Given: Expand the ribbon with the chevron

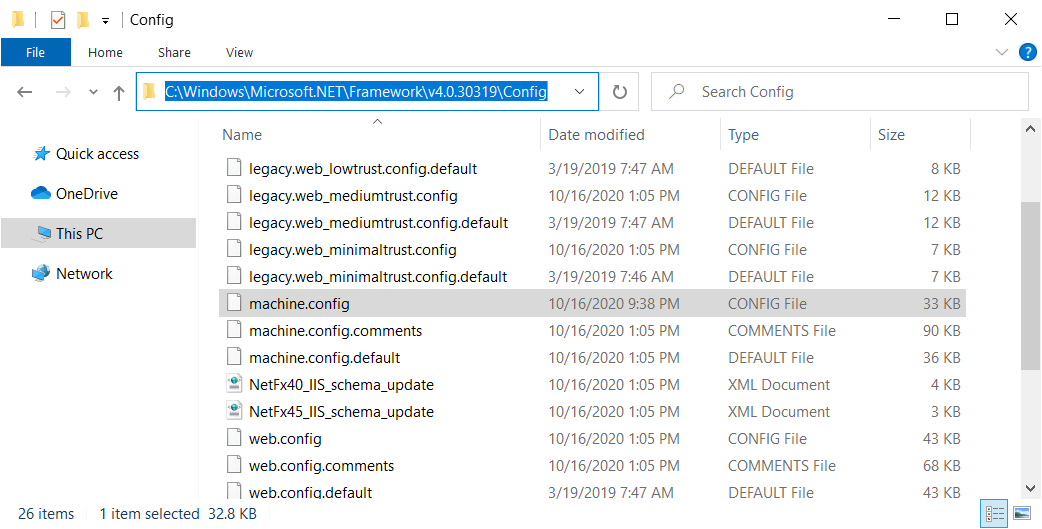Looking at the screenshot, I should point(1002,52).
